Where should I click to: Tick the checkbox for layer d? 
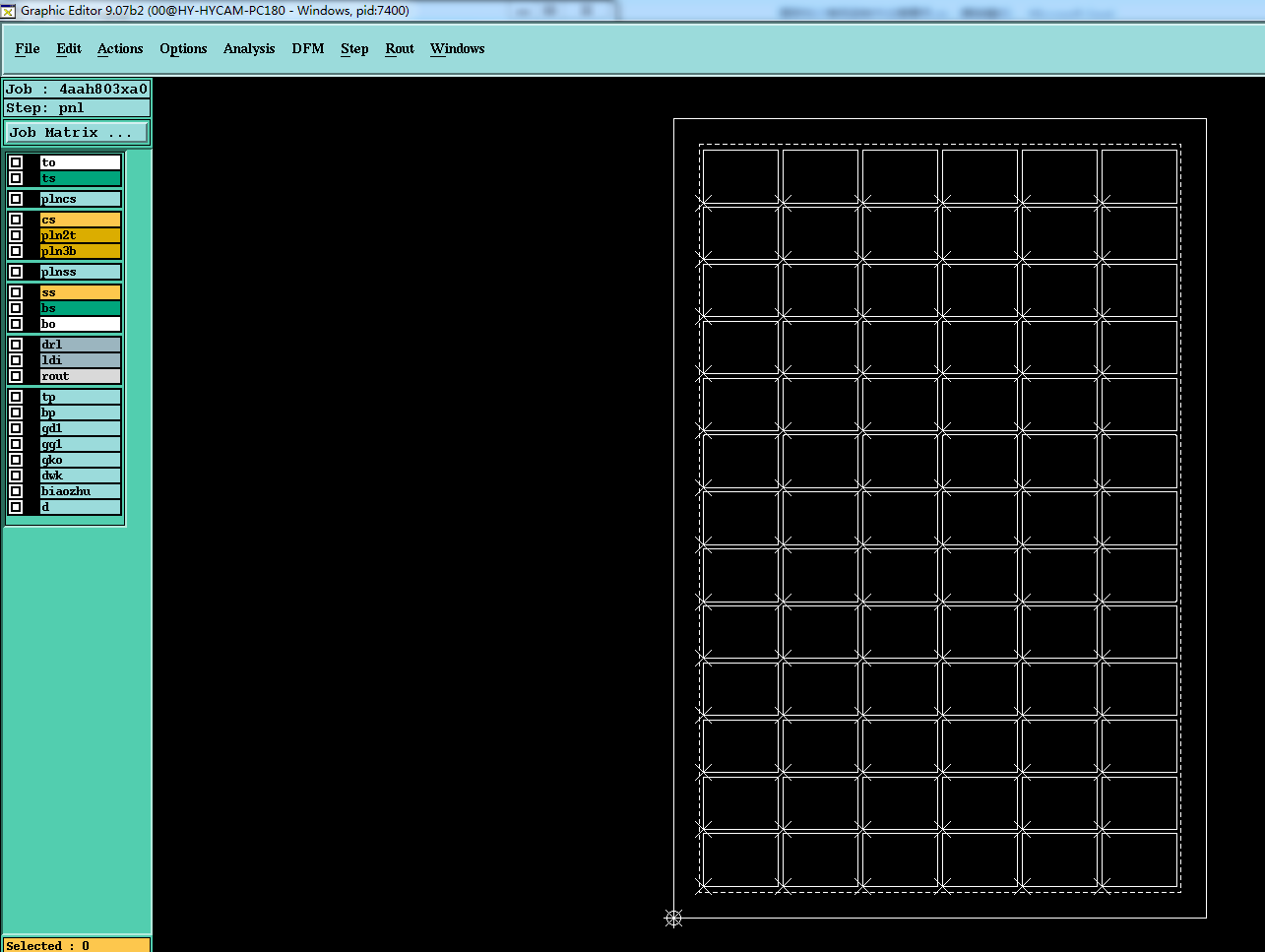(16, 507)
